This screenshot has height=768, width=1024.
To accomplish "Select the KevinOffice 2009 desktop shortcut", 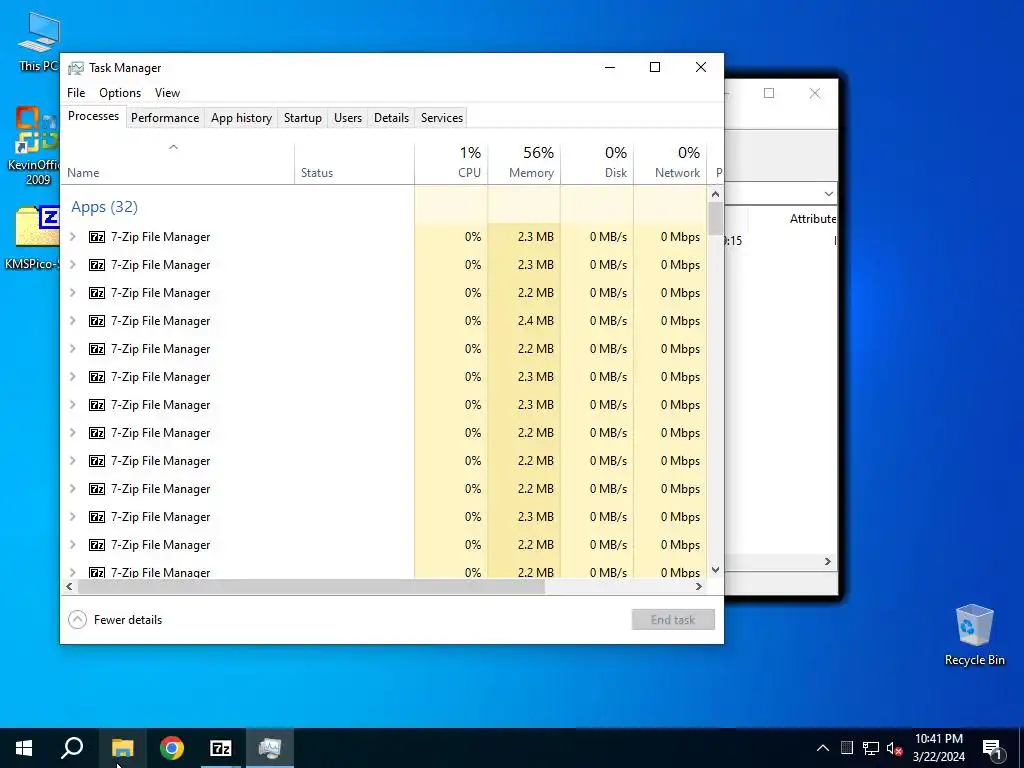I will coord(36,145).
